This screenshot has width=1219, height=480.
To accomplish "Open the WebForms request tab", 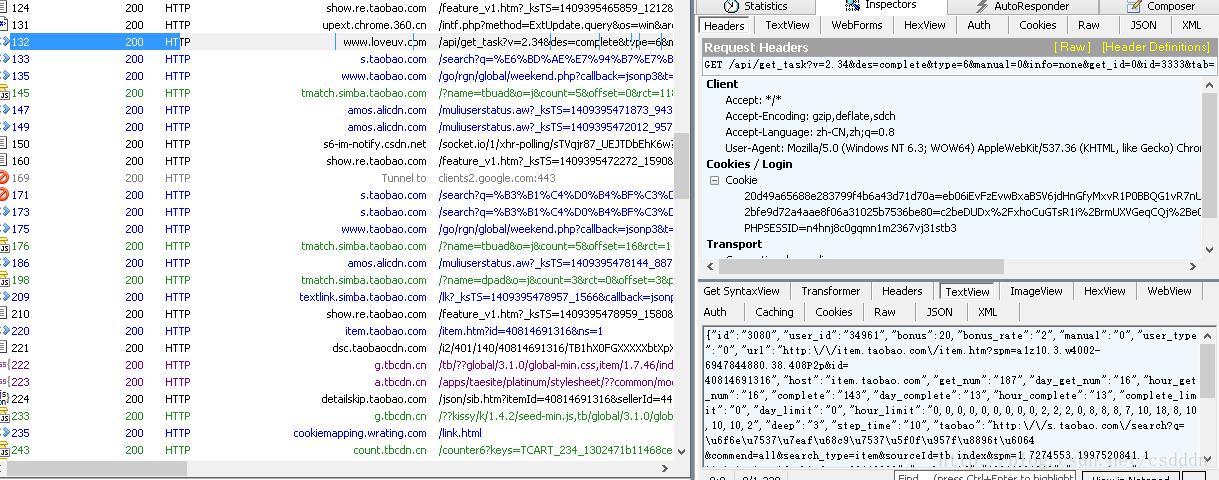I will pos(857,25).
